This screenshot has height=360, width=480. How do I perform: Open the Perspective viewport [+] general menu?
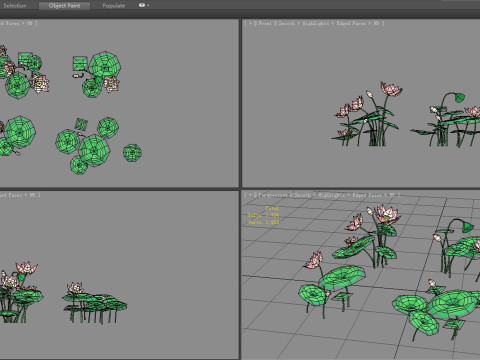[x=250, y=195]
